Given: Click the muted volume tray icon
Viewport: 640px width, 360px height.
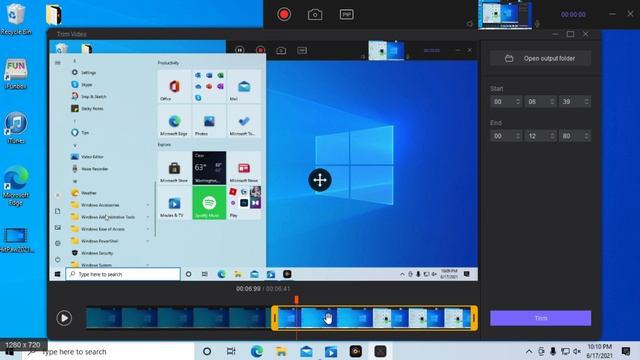Looking at the screenshot, I should click(x=577, y=351).
